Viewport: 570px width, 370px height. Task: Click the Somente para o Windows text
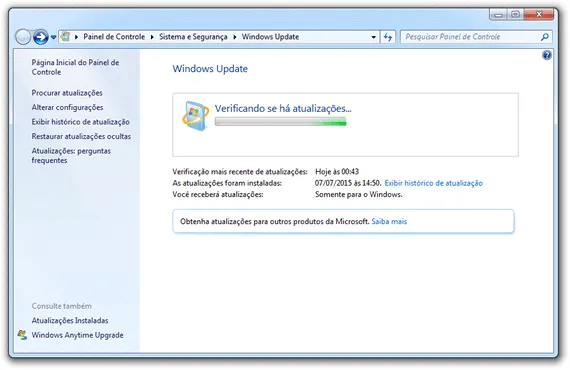pyautogui.click(x=358, y=194)
